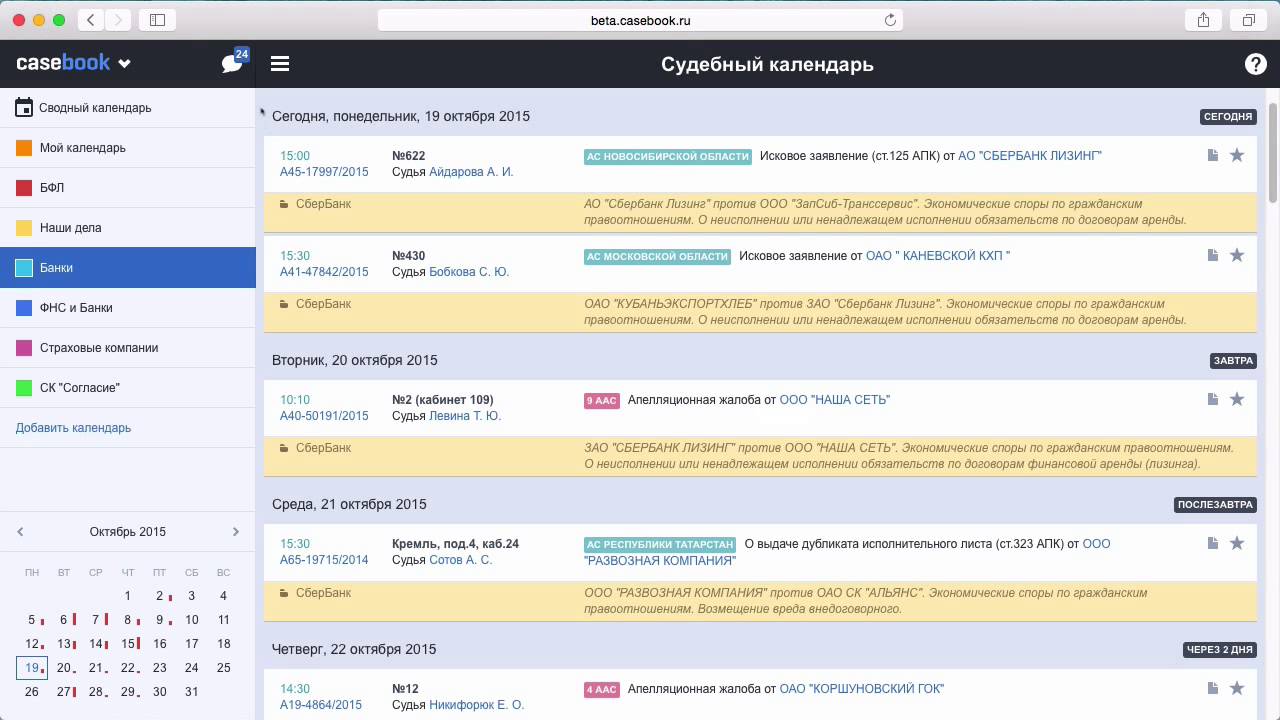
Task: Click the orange Мой календарь color square
Action: 24,148
